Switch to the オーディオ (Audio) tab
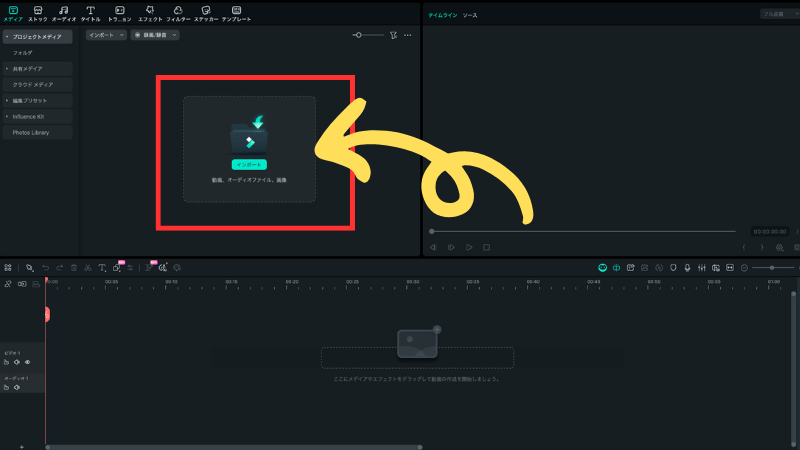Viewport: 800px width, 450px height. pos(64,14)
